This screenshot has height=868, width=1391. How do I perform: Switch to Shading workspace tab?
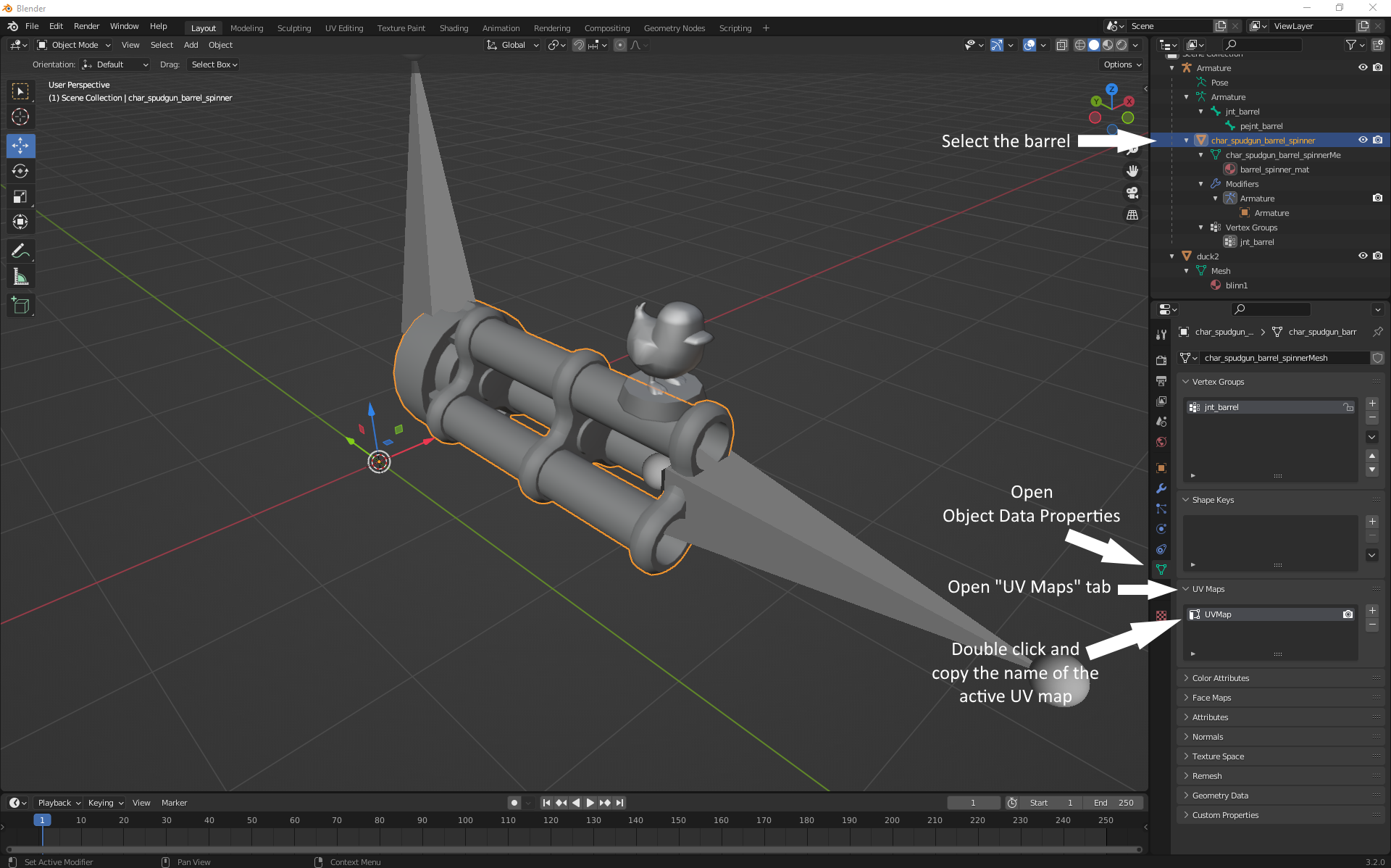(x=454, y=28)
